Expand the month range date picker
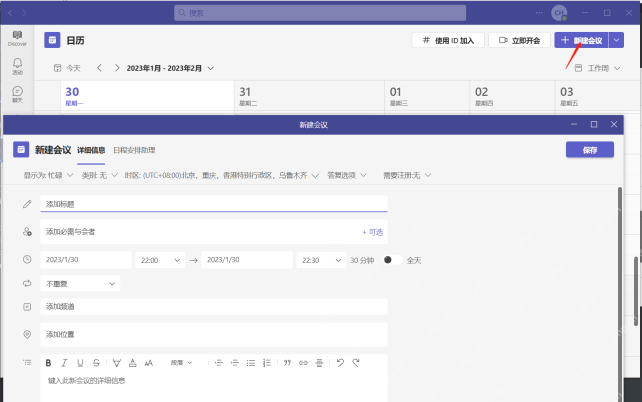The image size is (642, 402). pyautogui.click(x=170, y=68)
